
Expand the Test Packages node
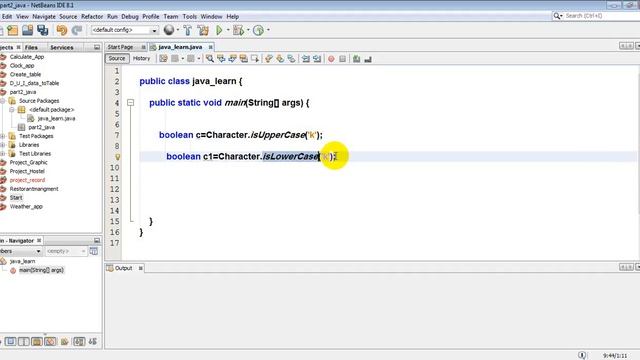pyautogui.click(x=3, y=136)
